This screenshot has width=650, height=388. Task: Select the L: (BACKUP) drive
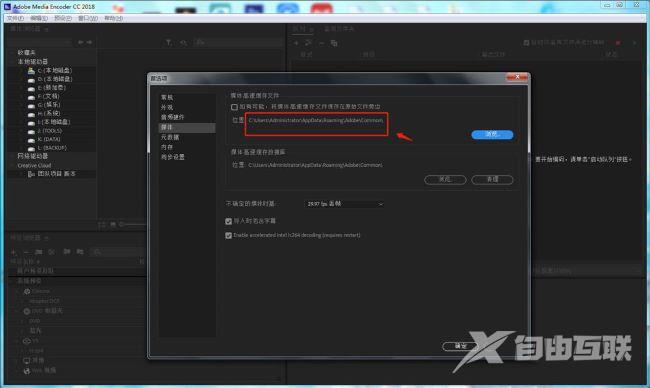coord(52,148)
